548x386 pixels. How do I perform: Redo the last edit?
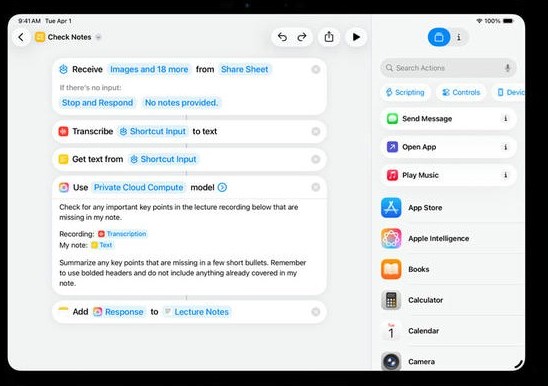click(302, 37)
